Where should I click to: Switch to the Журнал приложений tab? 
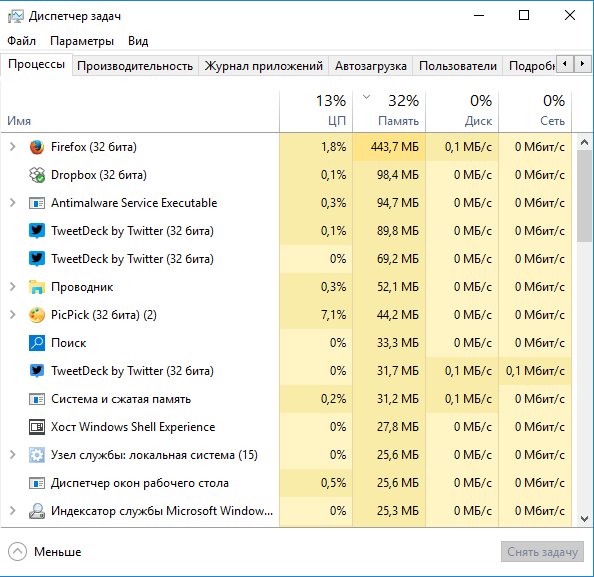point(264,66)
